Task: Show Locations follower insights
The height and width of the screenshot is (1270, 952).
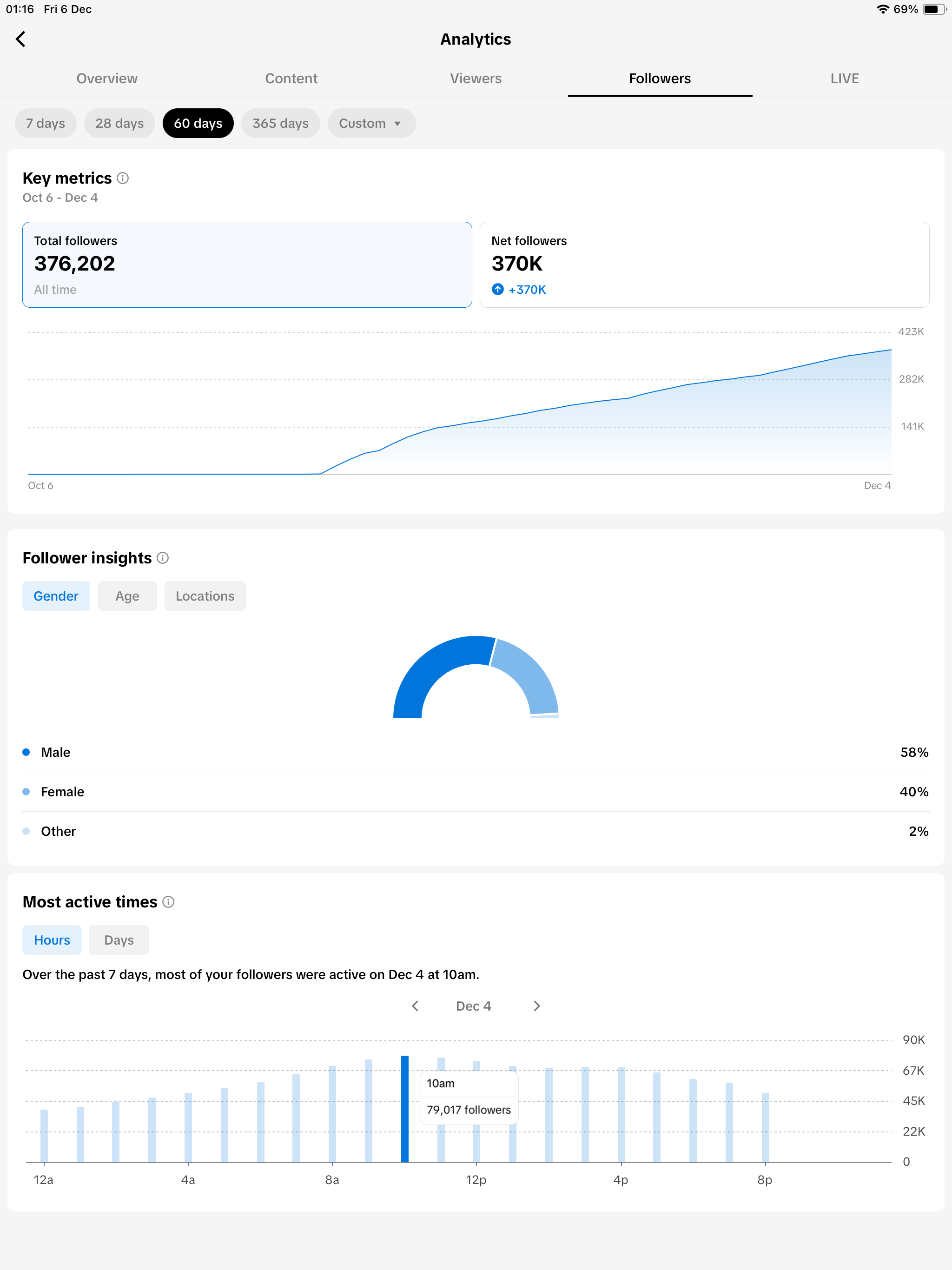Action: click(x=205, y=596)
